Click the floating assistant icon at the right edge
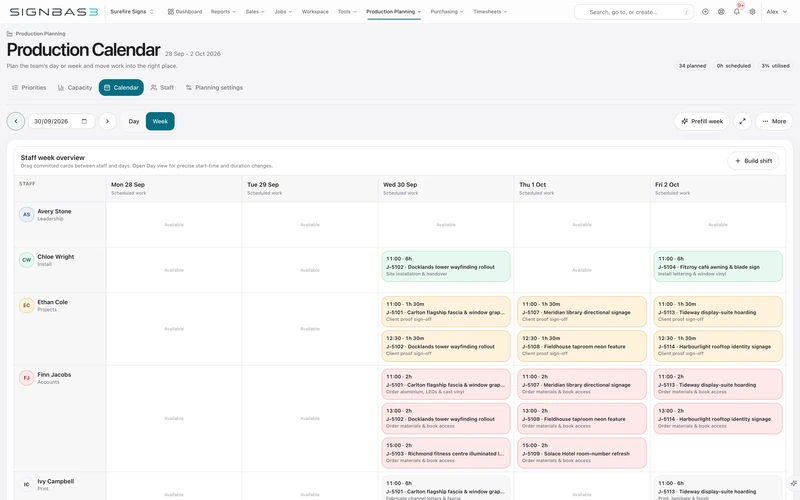Screen dimensions: 800x500 (793, 483)
